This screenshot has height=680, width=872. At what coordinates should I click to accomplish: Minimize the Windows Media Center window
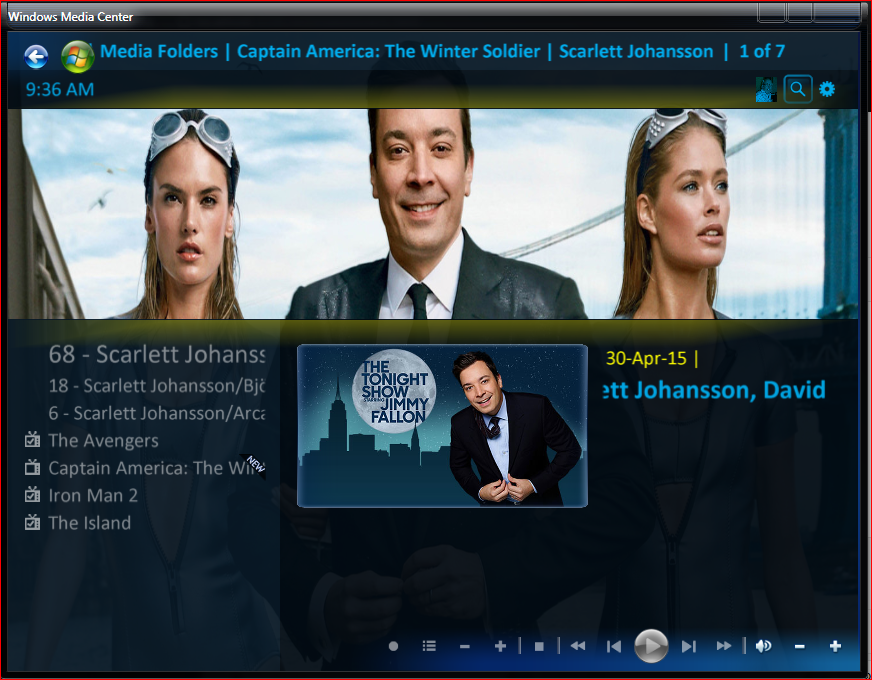point(772,12)
